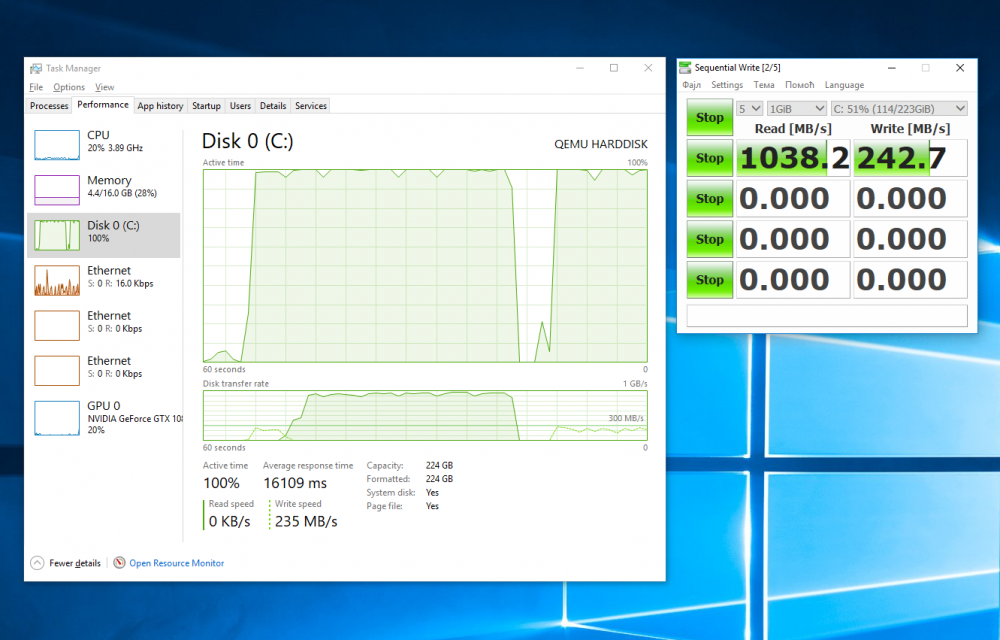Click the Capacity value 224 GB
The width and height of the screenshot is (1000, 640).
pyautogui.click(x=439, y=465)
